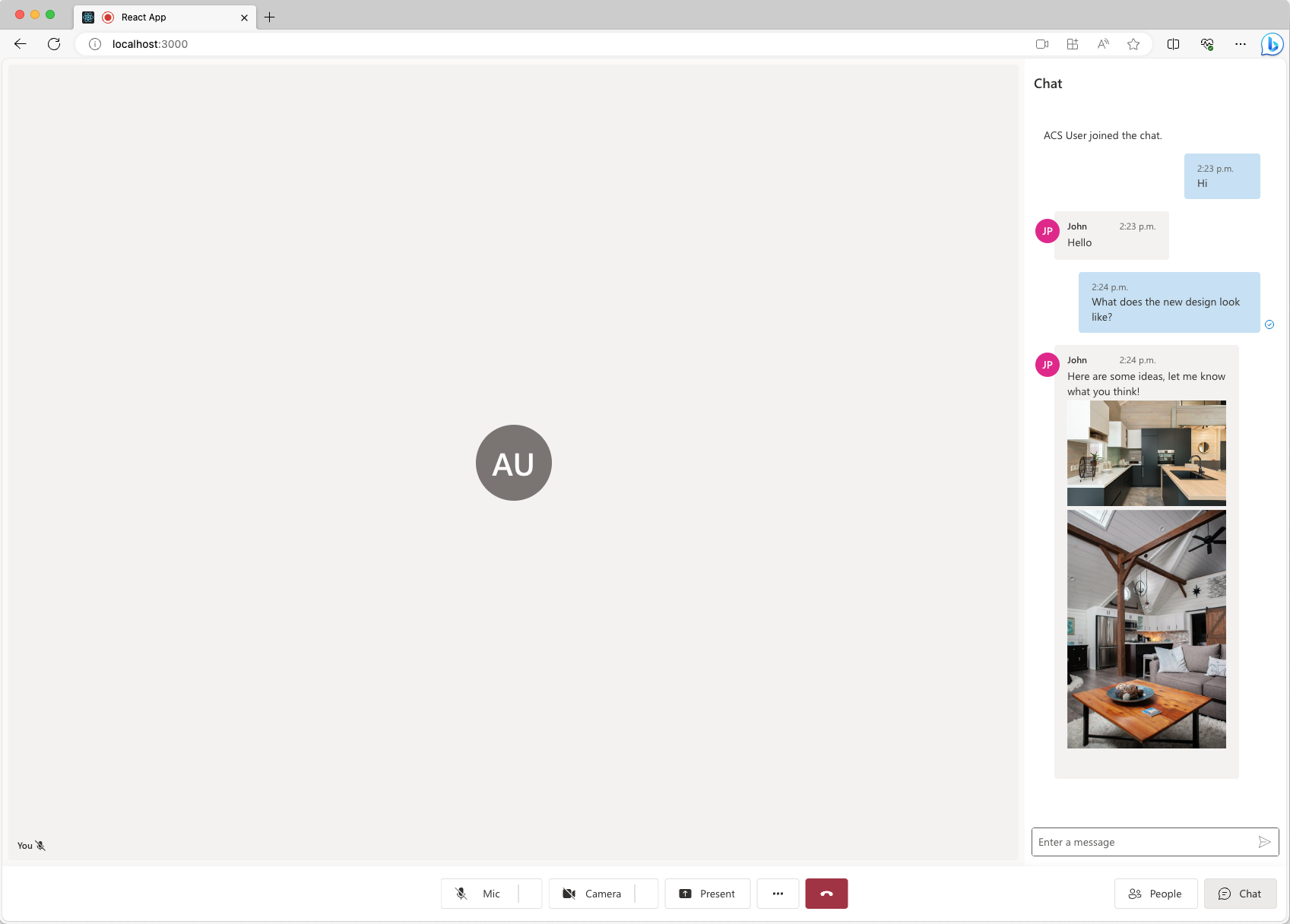Viewport: 1290px width, 924px height.
Task: Click the Read aloud icon in the address bar
Action: coord(1102,44)
